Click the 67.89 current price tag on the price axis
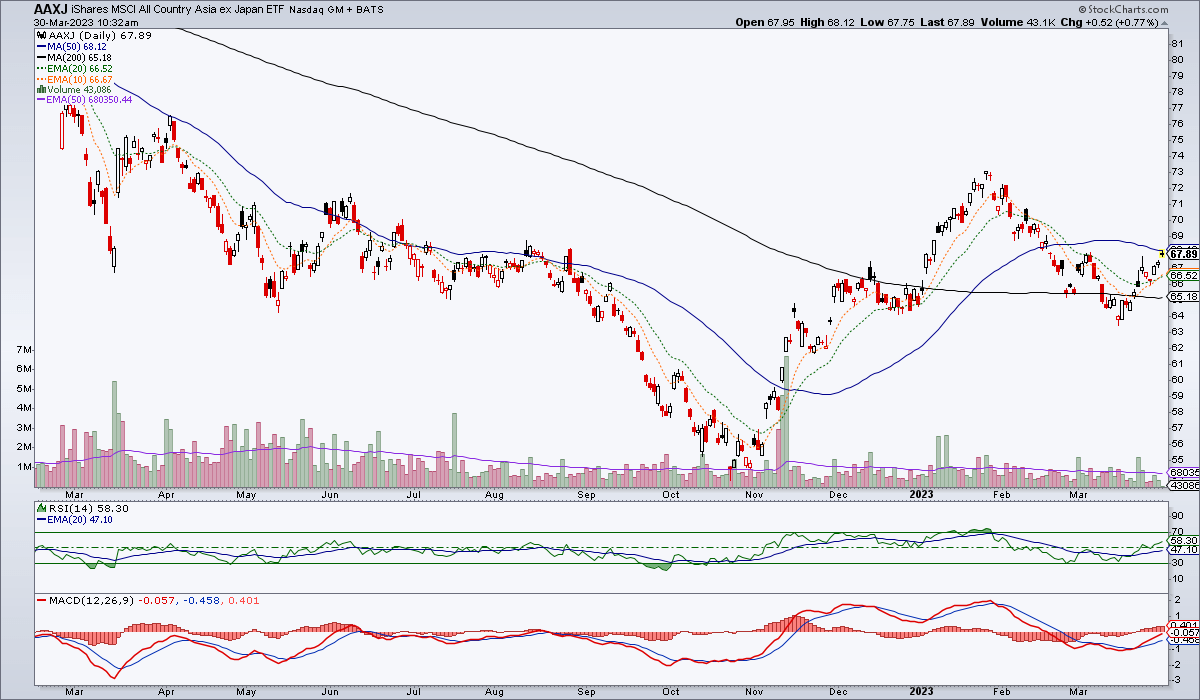 [x=1183, y=254]
